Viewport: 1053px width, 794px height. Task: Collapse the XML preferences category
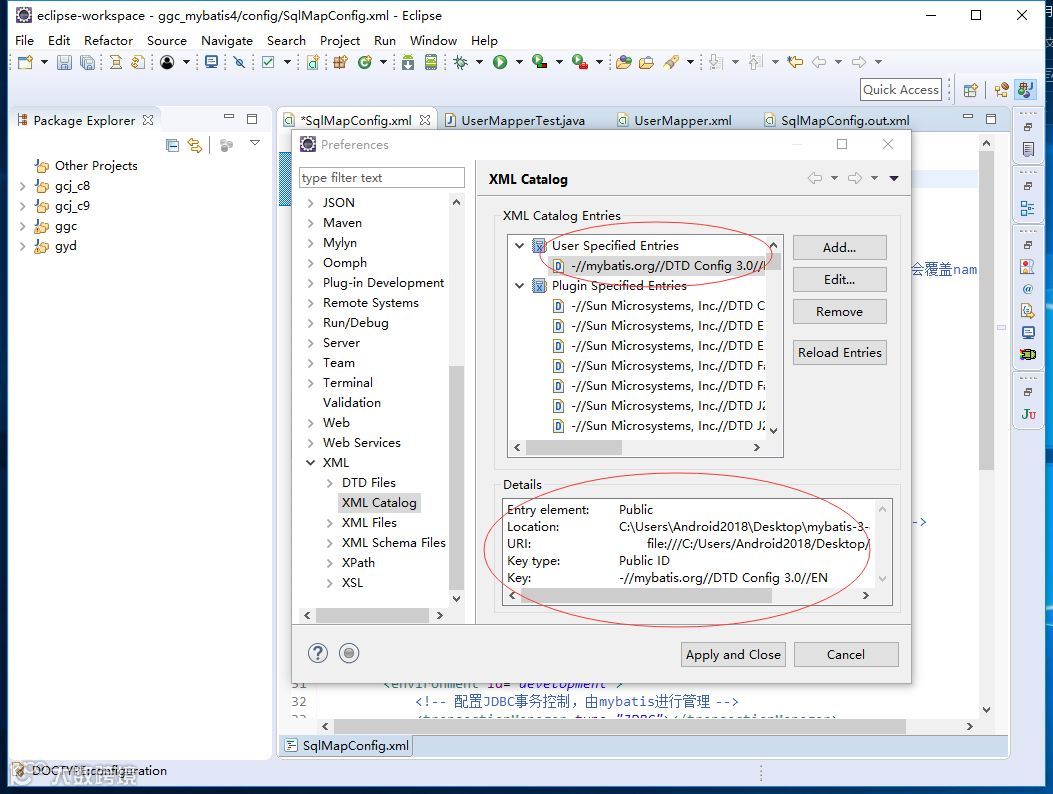point(310,463)
